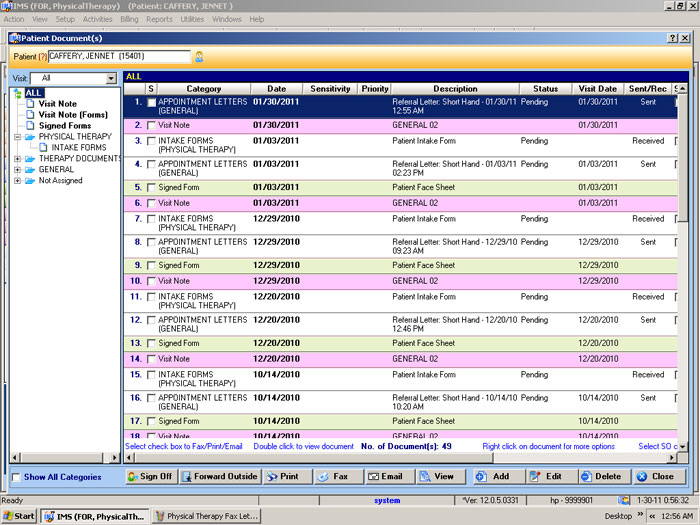700x525 pixels.
Task: Open the Billing menu
Action: [x=129, y=19]
